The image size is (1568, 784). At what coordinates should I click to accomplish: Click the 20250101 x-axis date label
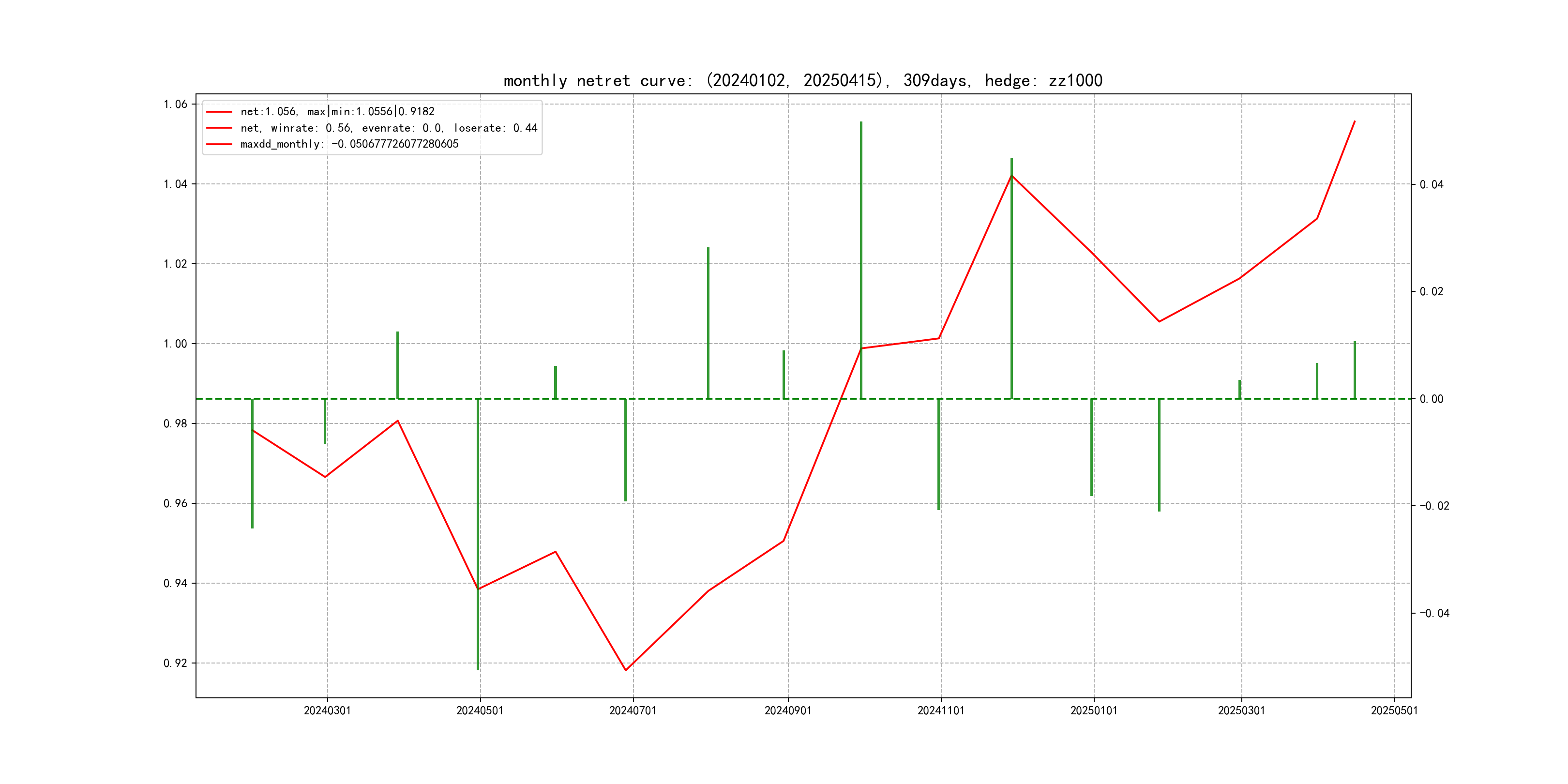(x=1093, y=710)
